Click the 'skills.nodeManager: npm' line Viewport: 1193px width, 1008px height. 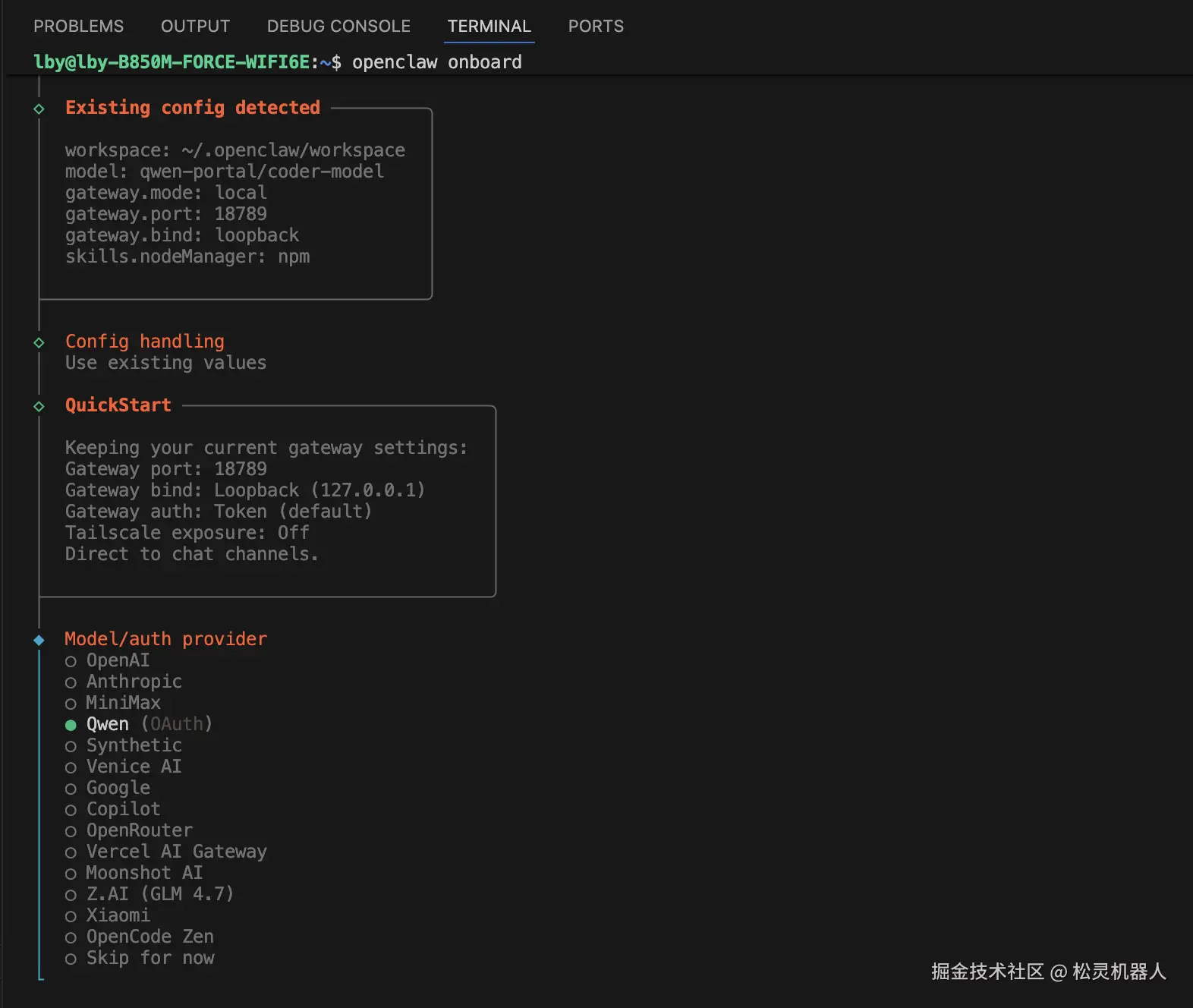tap(187, 257)
